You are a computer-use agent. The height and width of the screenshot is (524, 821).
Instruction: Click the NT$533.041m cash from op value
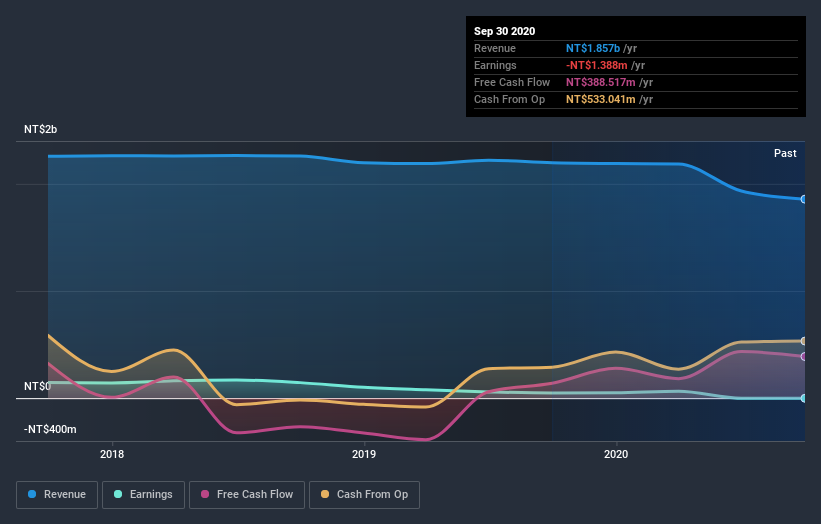pyautogui.click(x=601, y=99)
